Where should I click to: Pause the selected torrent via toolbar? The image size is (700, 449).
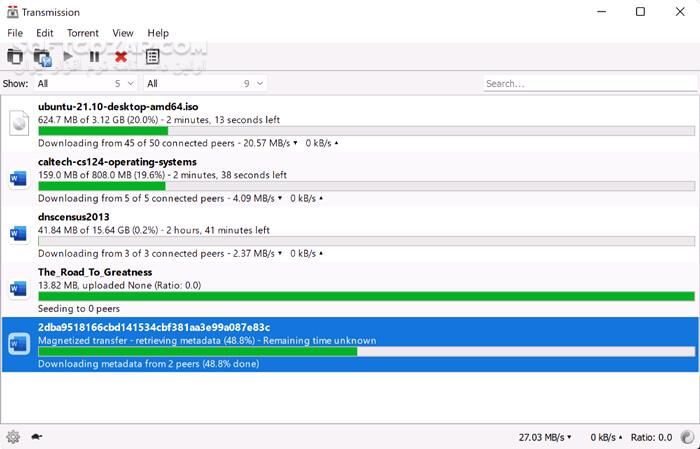tap(95, 57)
